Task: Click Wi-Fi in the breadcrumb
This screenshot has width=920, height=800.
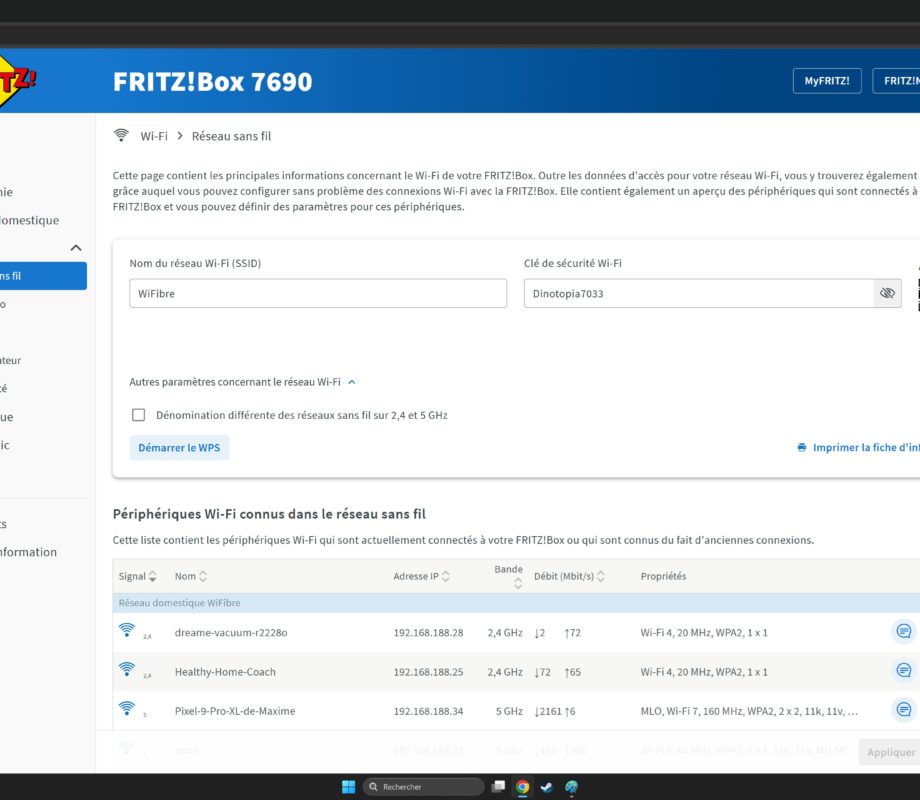Action: 154,136
